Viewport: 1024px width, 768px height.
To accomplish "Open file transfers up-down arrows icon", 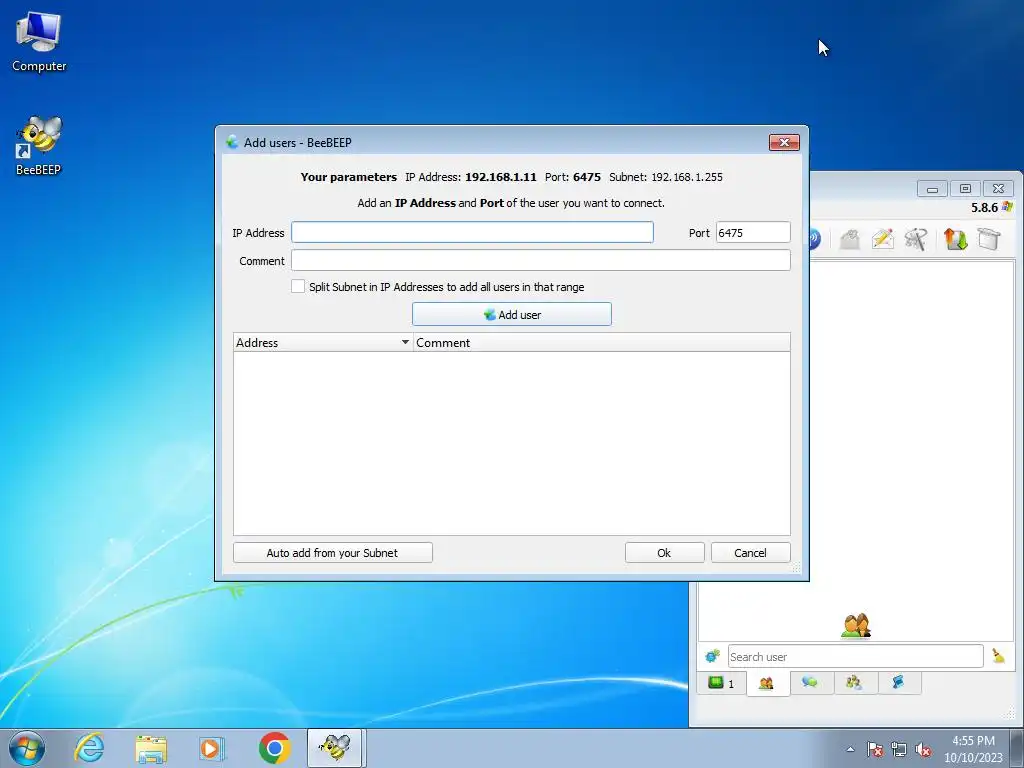I will tap(955, 239).
